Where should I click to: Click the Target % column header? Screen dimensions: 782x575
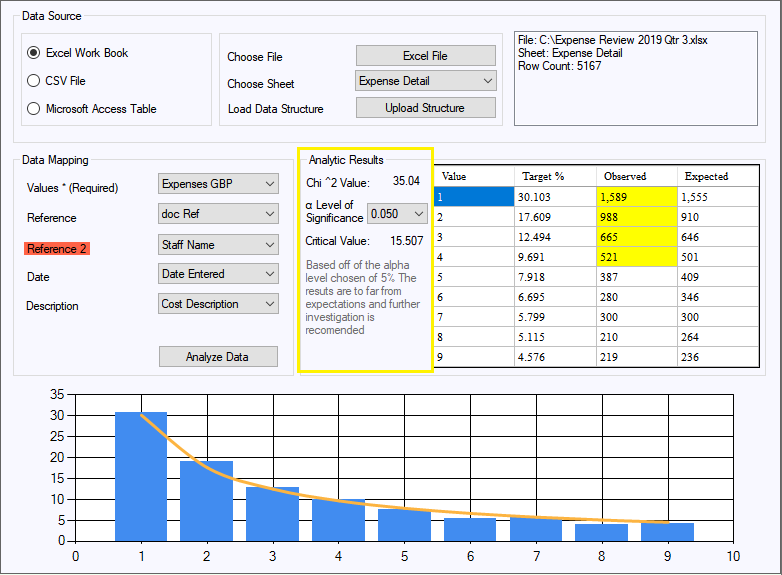[555, 176]
